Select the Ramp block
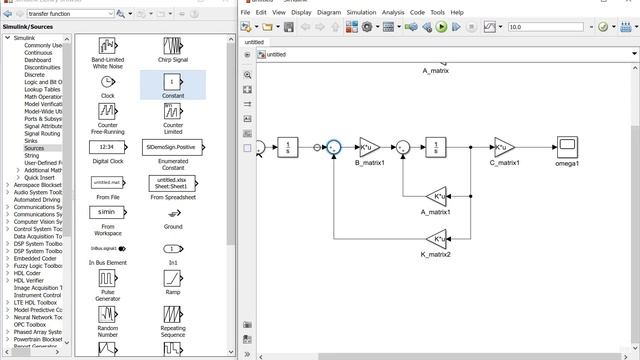Viewport: 640px width, 360px height. [x=173, y=278]
